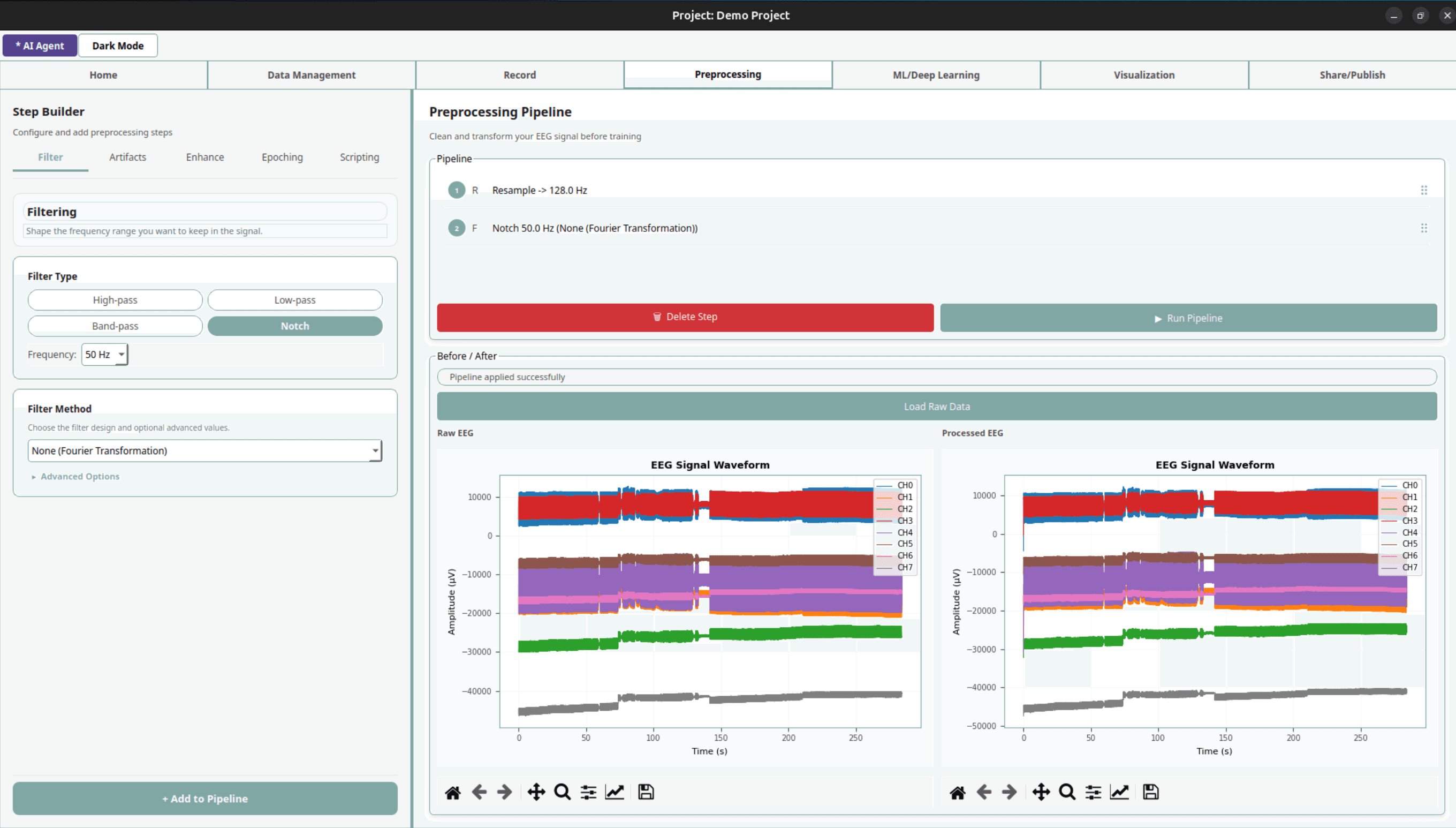Click forward arrow under Raw EEG plot

pyautogui.click(x=504, y=792)
